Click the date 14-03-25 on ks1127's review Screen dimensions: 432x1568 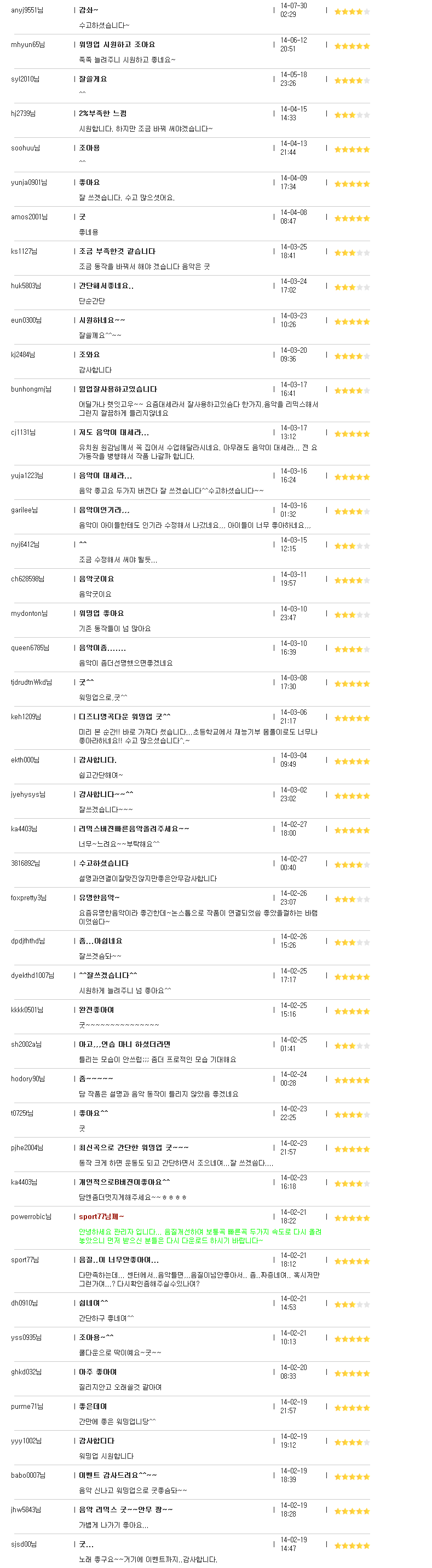pyautogui.click(x=293, y=247)
